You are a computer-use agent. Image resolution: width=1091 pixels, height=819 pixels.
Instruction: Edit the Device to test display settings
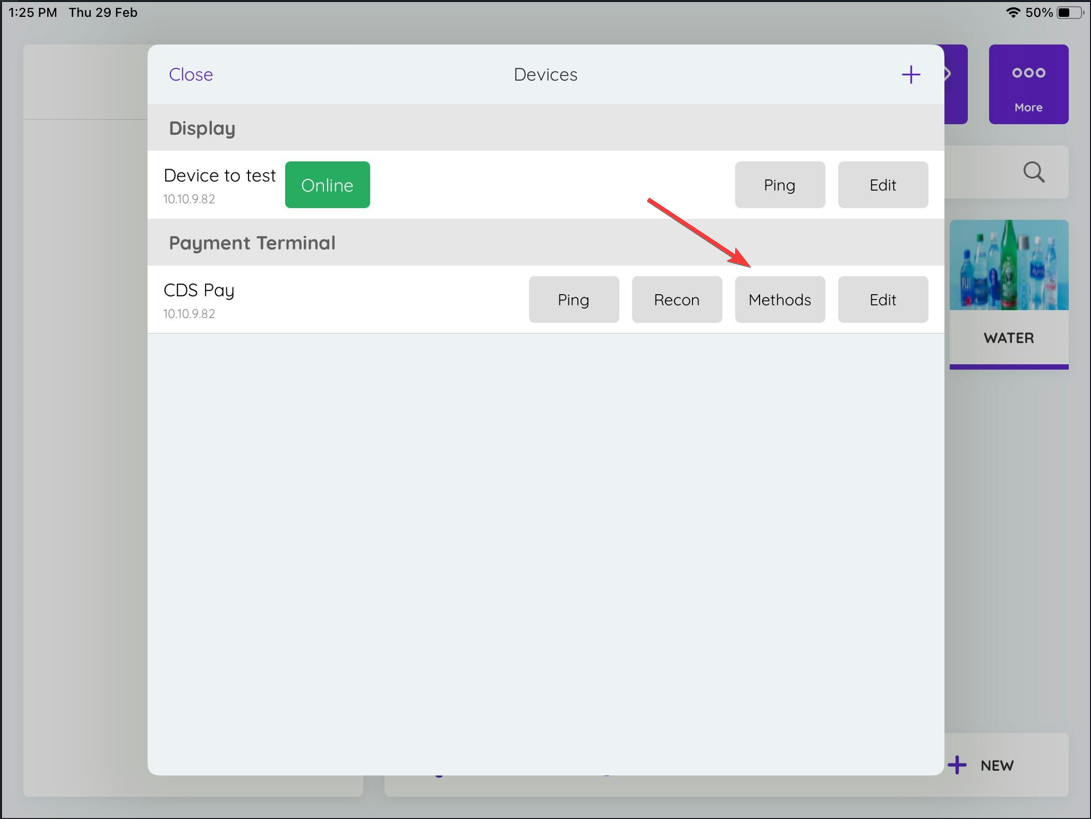pyautogui.click(x=883, y=184)
